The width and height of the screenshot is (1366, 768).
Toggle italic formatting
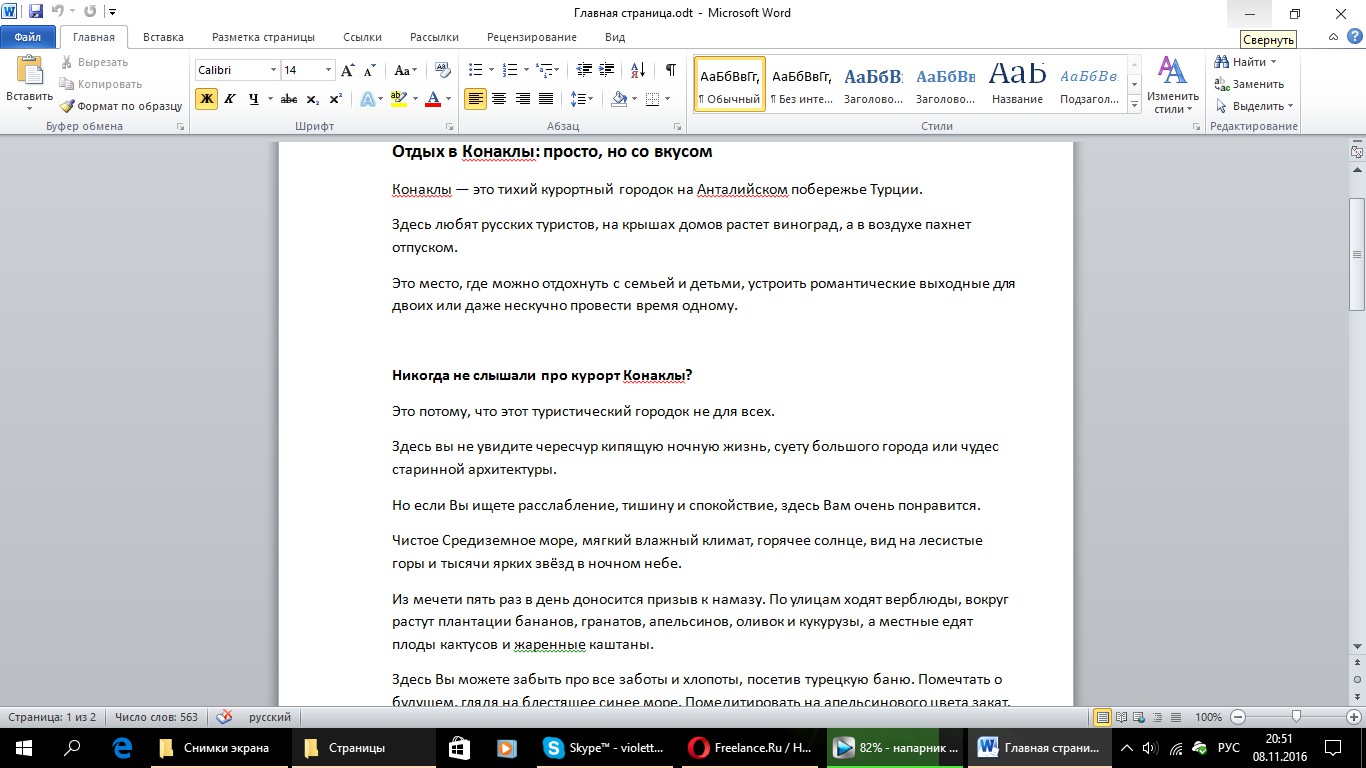point(230,99)
